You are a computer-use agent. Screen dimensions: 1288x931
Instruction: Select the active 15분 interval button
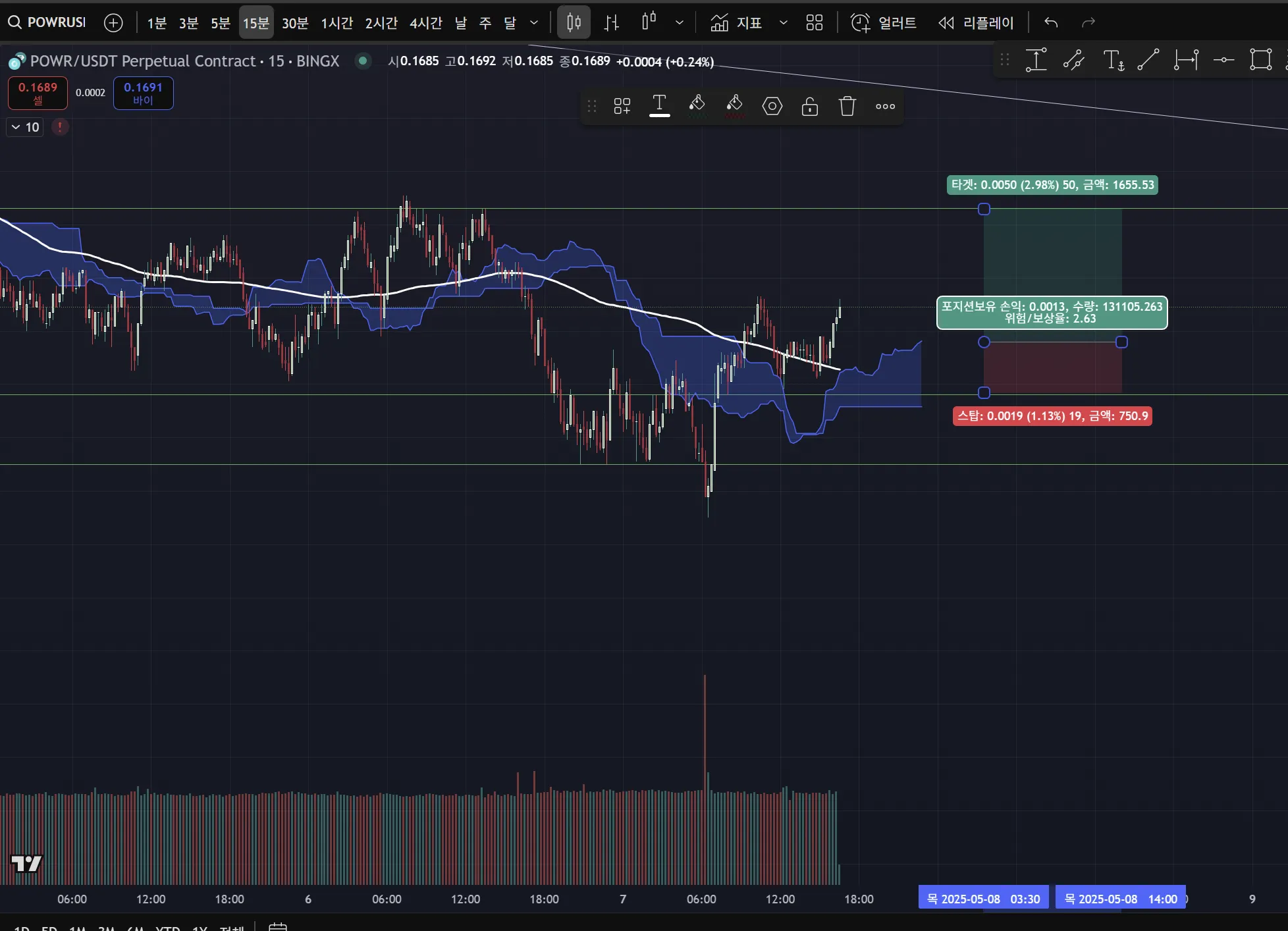point(256,23)
